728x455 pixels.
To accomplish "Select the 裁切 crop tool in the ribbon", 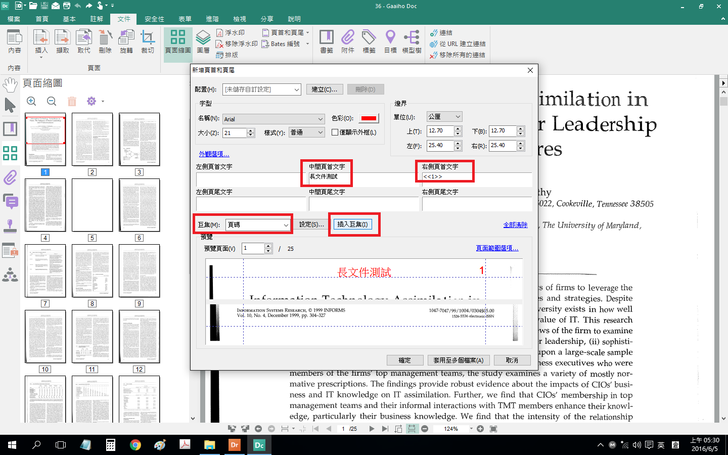I will pos(147,41).
